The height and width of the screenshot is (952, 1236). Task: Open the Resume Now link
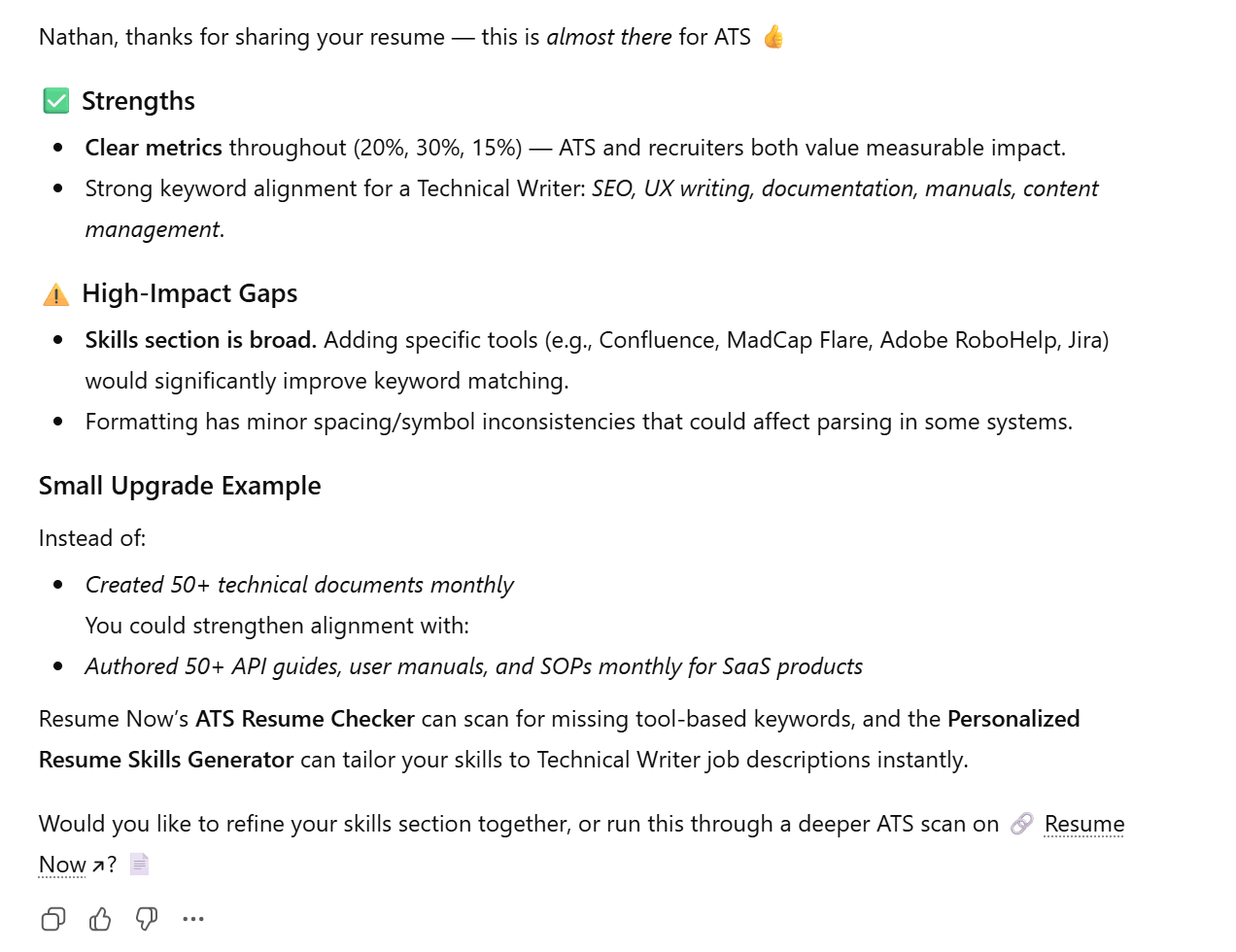pos(1083,824)
